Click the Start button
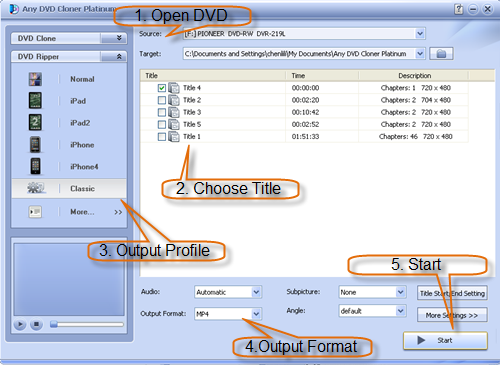 click(445, 340)
